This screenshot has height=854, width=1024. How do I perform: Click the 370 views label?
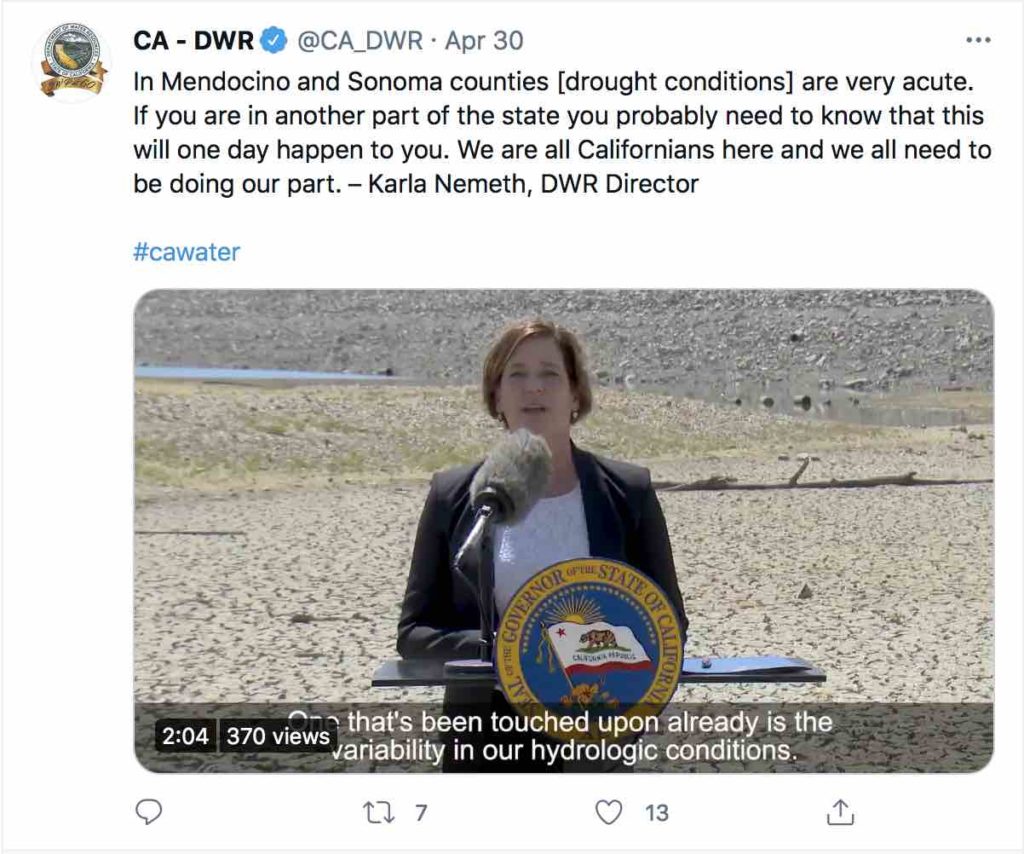278,737
